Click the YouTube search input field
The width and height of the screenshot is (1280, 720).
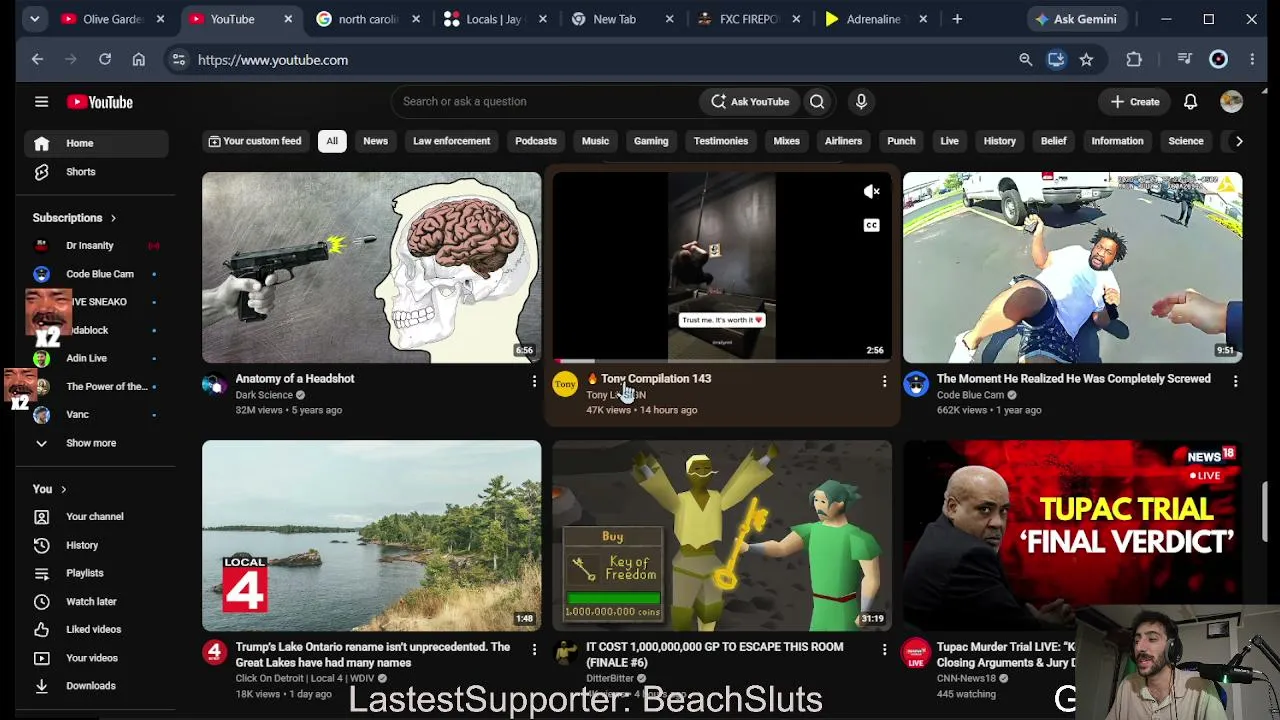point(545,101)
